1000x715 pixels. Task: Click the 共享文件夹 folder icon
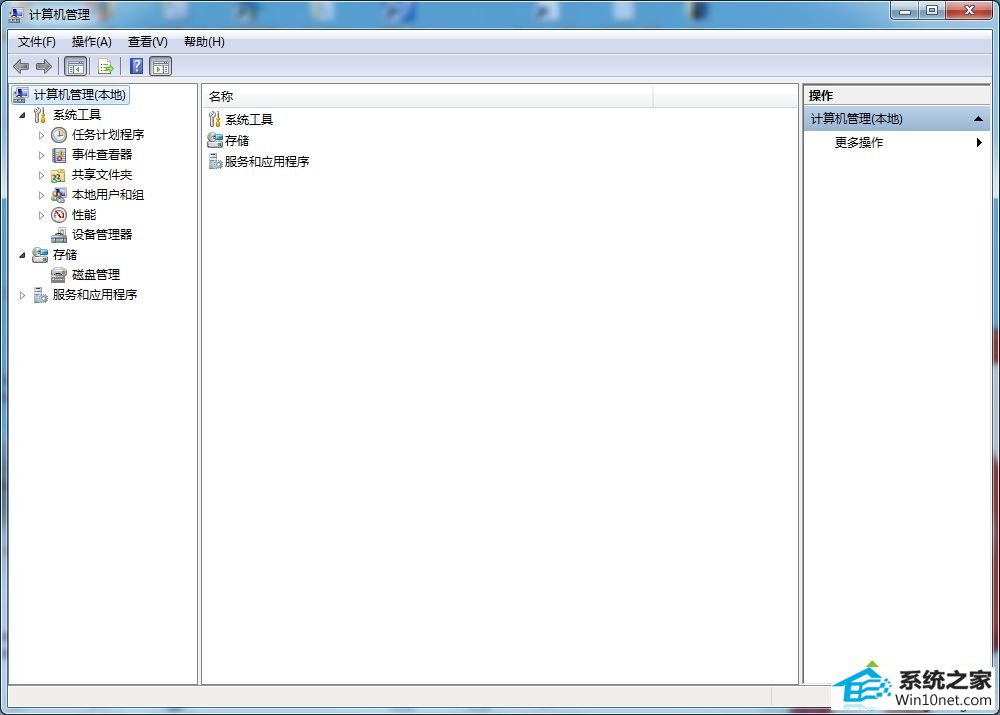(x=59, y=175)
